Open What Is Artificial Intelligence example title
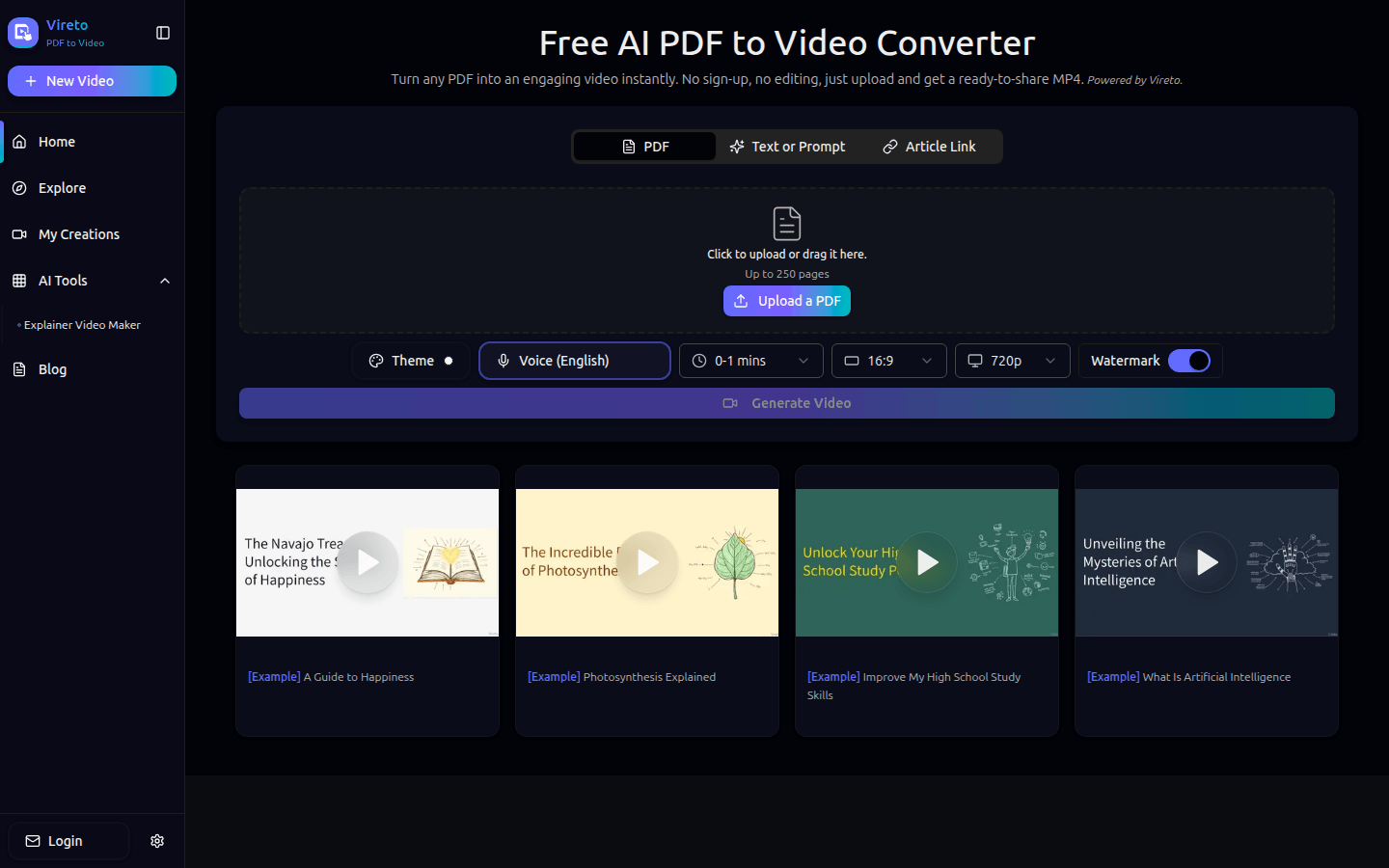Viewport: 1389px width, 868px height. click(x=1189, y=677)
